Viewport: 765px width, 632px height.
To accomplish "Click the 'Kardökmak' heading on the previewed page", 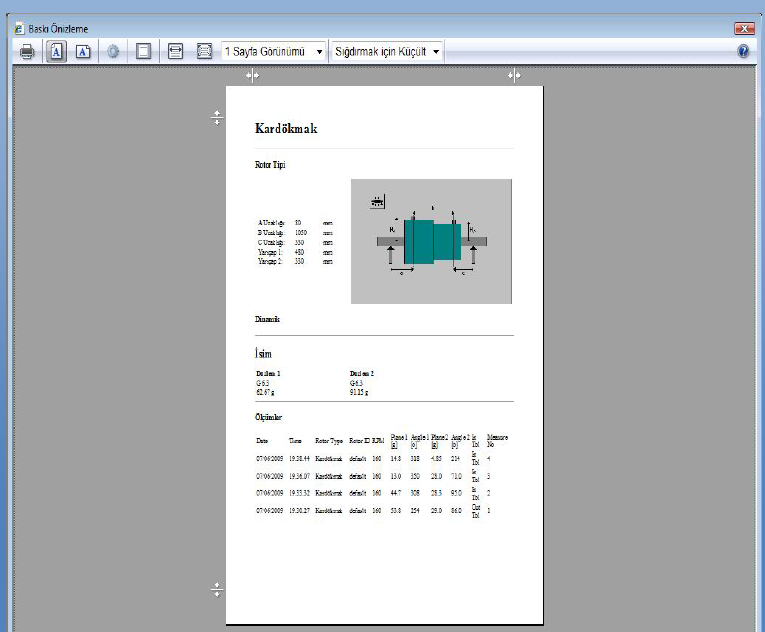I will tap(286, 130).
